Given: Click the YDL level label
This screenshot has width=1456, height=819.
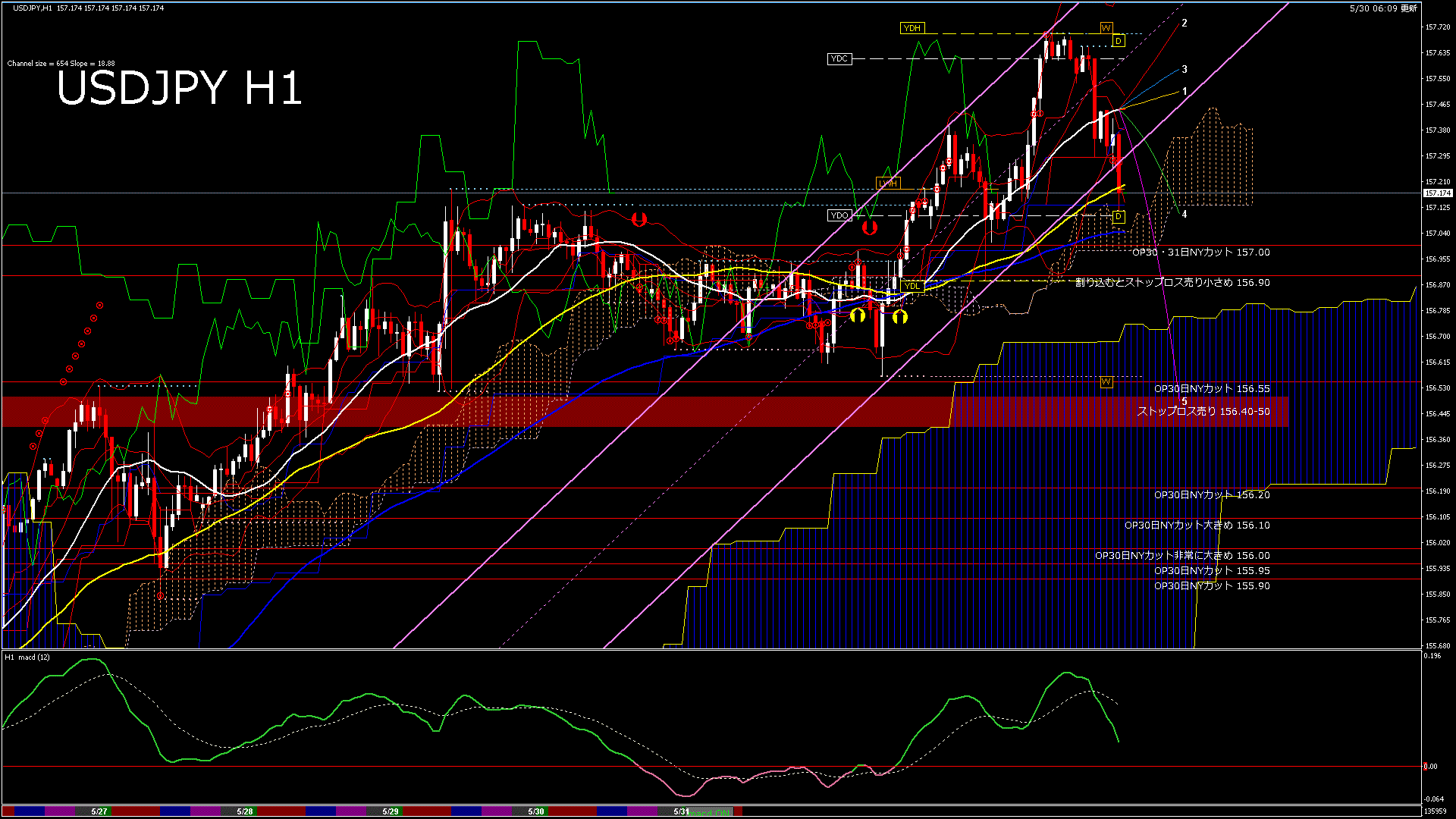Looking at the screenshot, I should 912,286.
